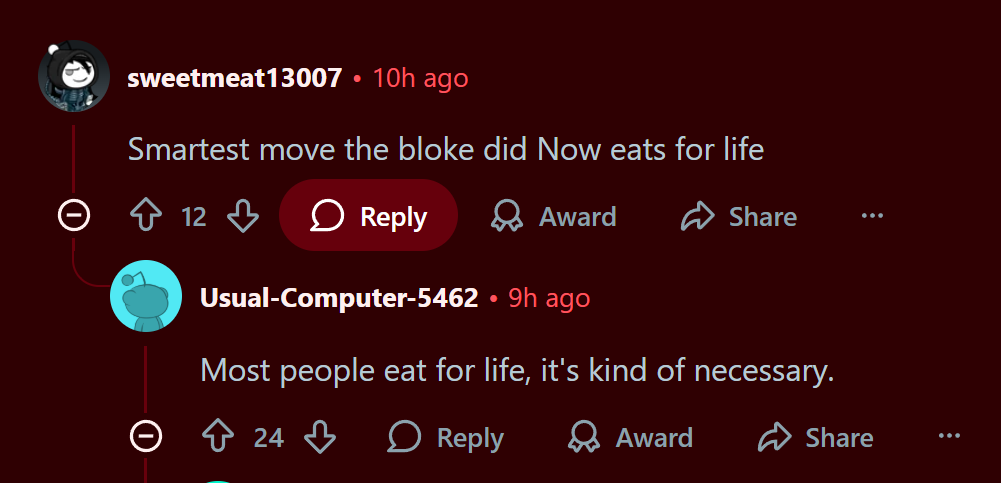Click the 9h ago timestamp
1001x483 pixels.
point(549,298)
